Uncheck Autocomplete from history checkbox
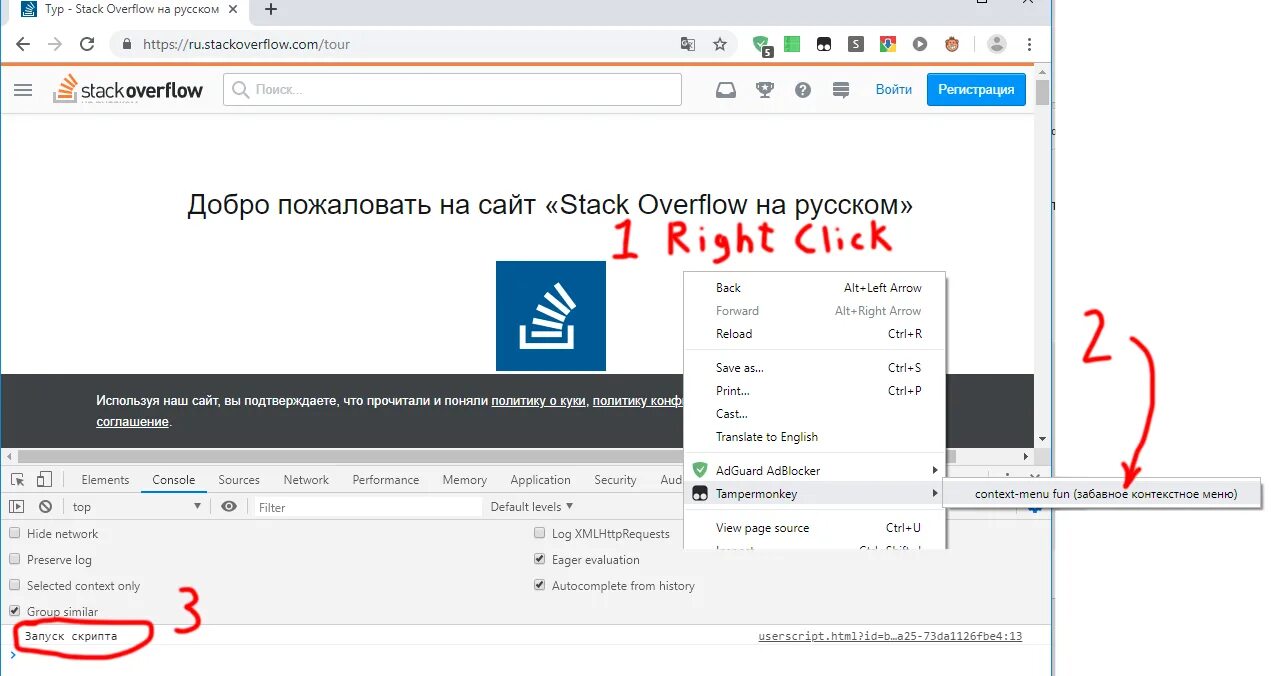Screen dimensions: 1271x676 (540, 585)
